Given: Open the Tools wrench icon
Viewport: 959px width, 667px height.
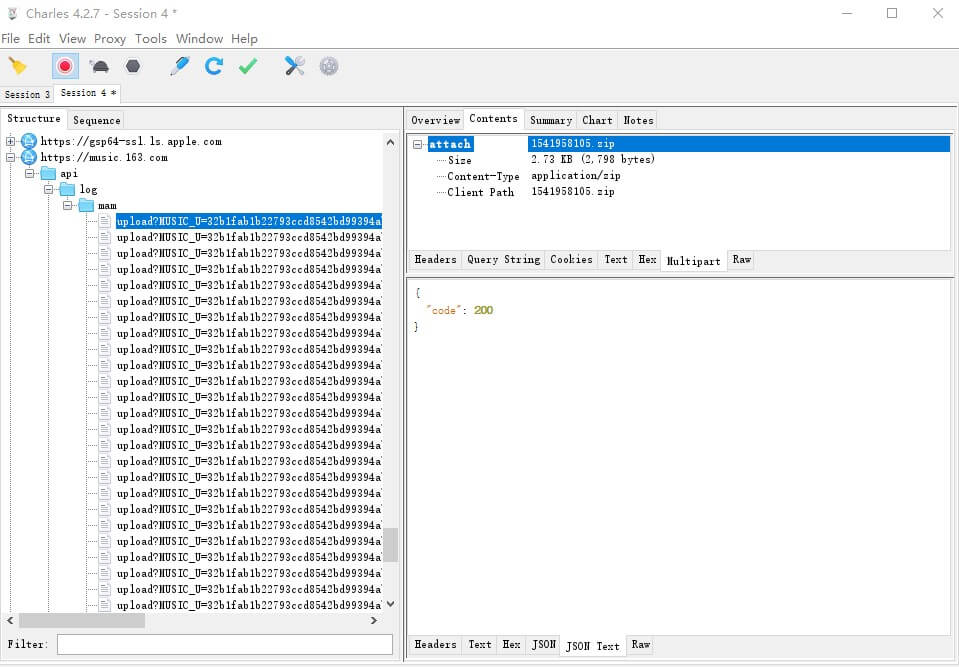Looking at the screenshot, I should click(x=295, y=66).
